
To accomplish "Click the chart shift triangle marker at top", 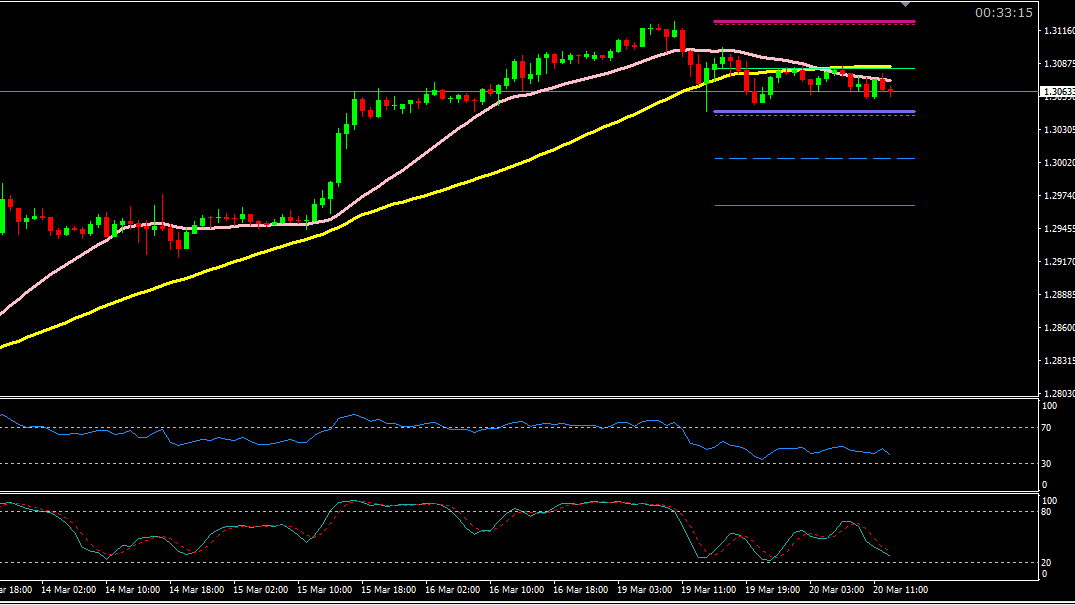I will click(x=906, y=4).
